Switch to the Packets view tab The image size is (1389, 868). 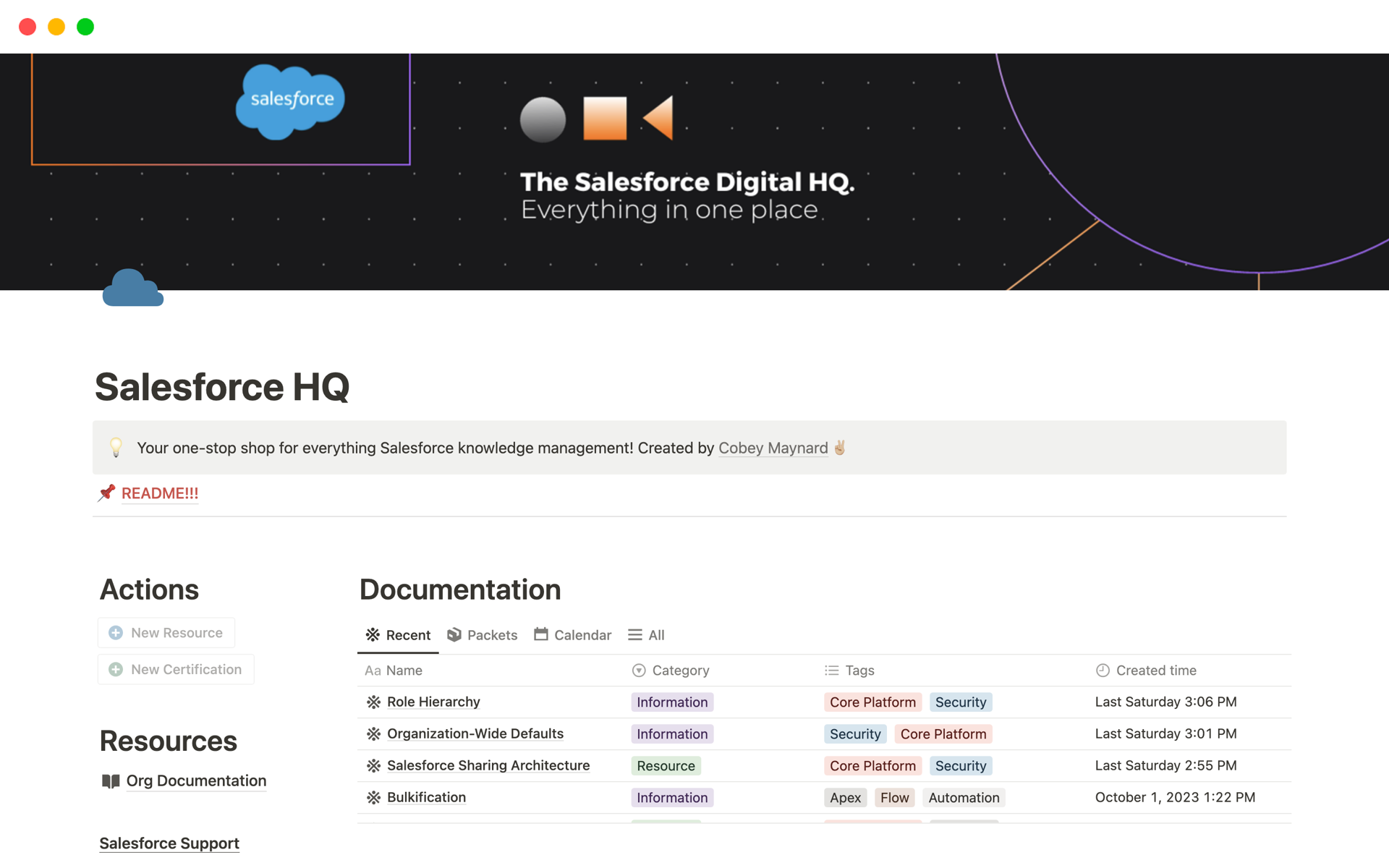coord(483,635)
